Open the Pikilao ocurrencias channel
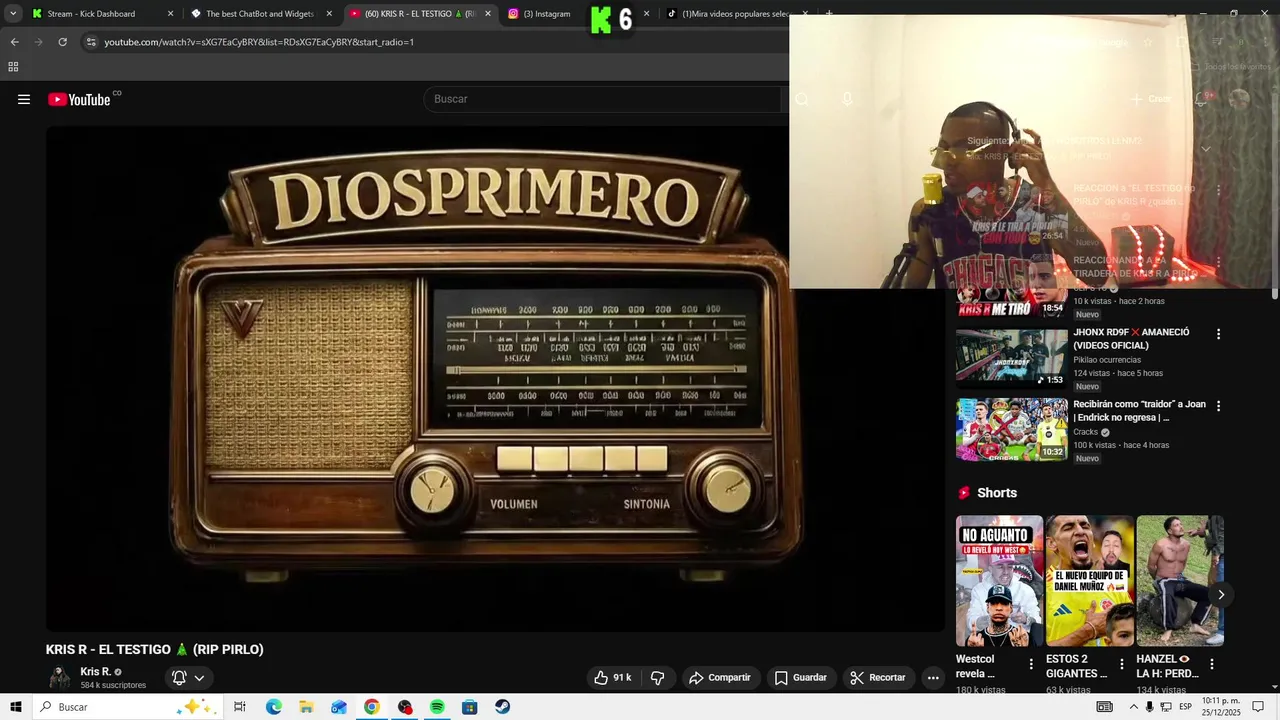Viewport: 1280px width, 720px height. (x=1107, y=360)
